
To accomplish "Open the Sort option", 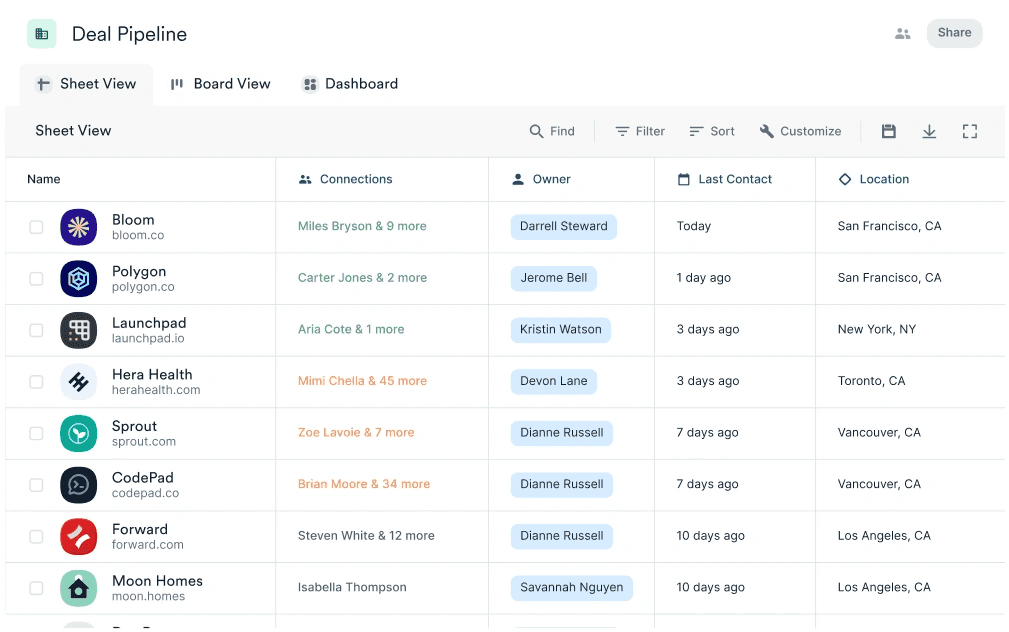I will point(712,131).
